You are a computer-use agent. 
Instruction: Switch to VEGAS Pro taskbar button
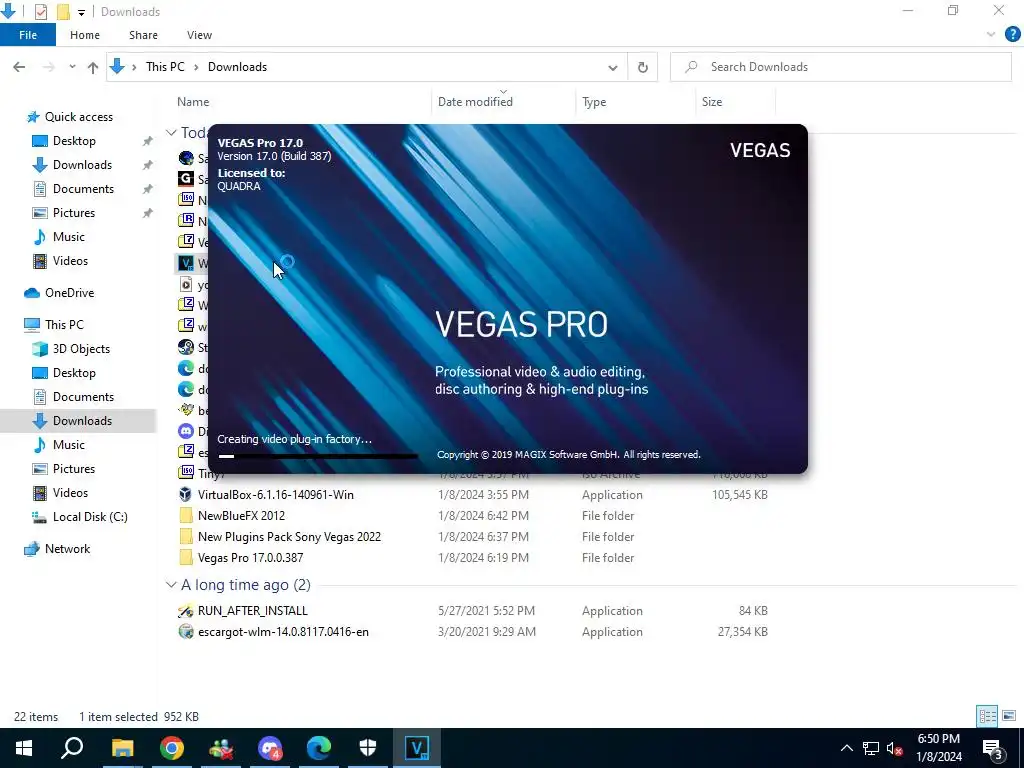[x=417, y=748]
